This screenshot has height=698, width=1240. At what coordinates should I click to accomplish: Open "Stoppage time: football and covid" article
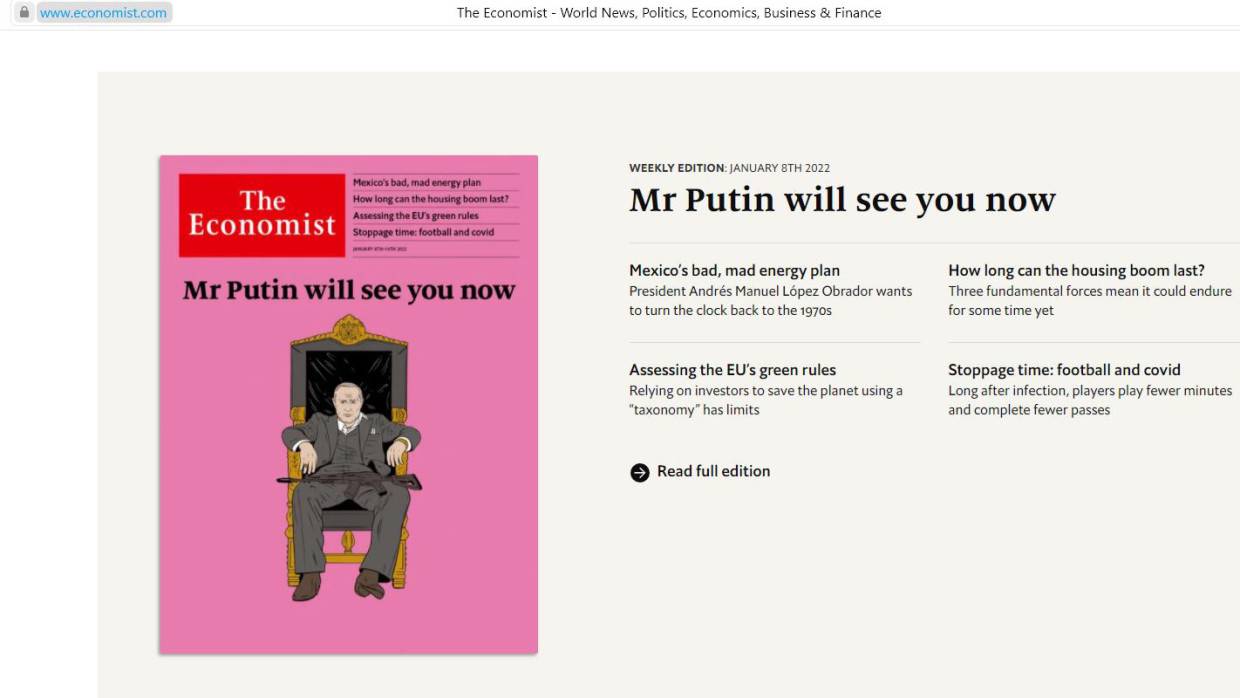(x=1064, y=369)
